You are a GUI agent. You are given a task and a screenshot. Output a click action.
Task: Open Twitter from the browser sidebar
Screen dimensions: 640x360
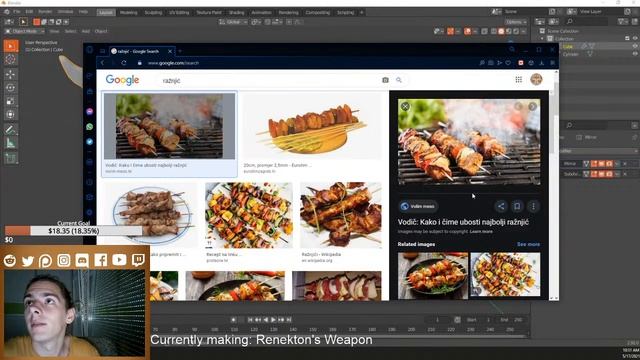tap(90, 142)
